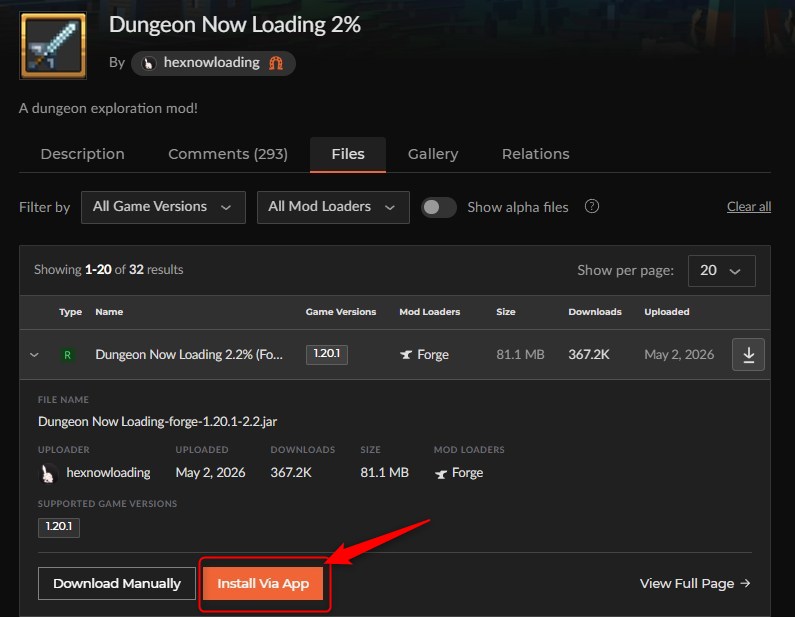Open the All Game Versions dropdown

163,207
